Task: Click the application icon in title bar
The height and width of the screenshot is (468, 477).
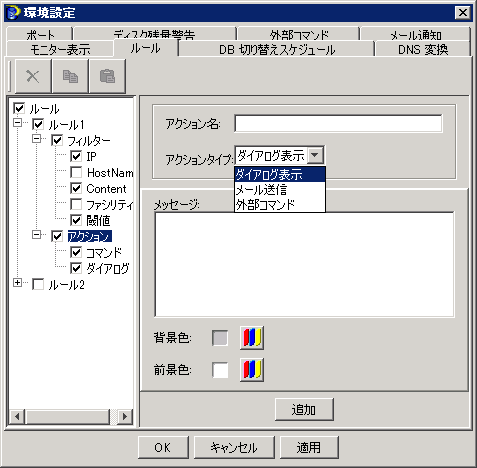Action: (13, 13)
